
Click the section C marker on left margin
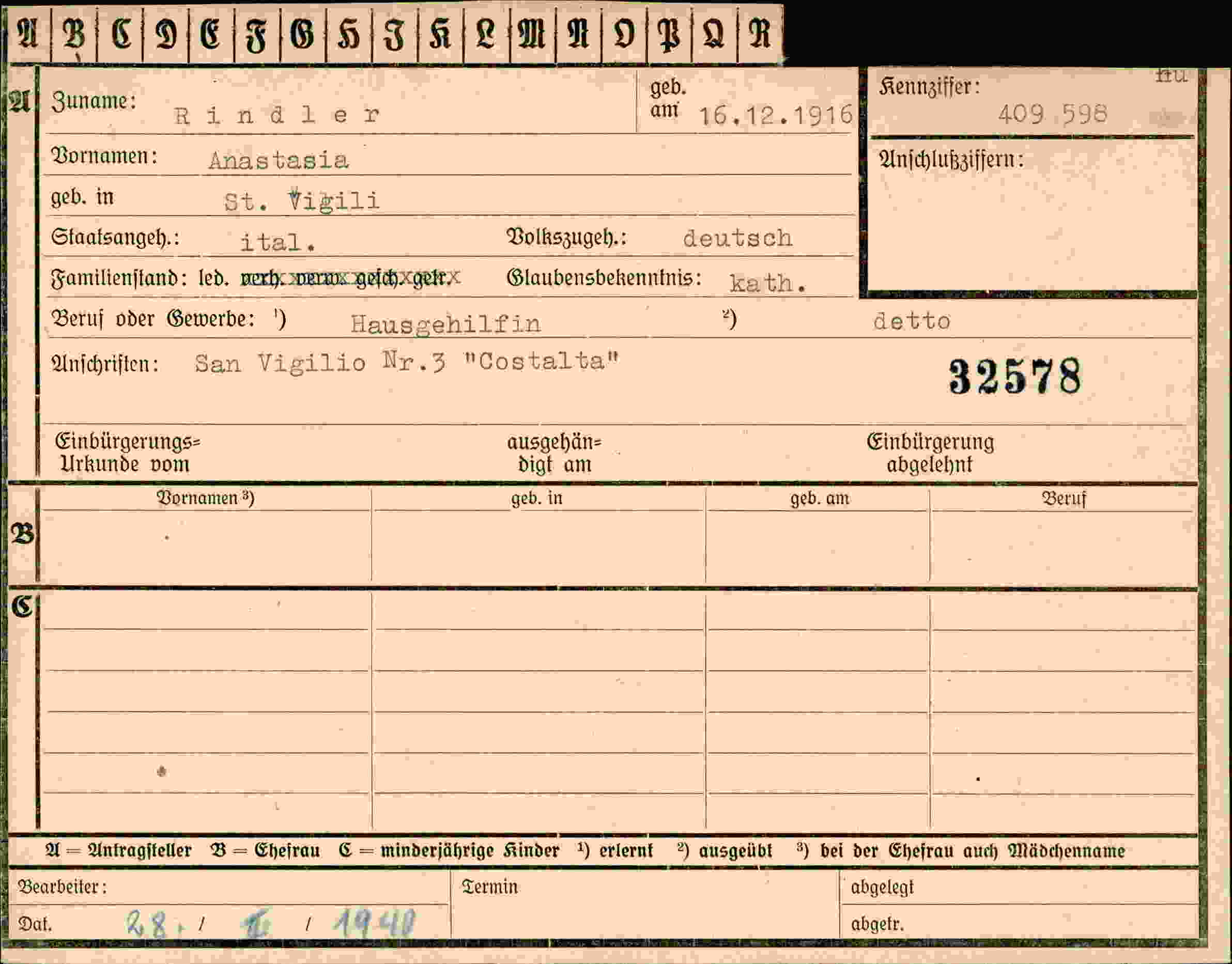click(x=22, y=607)
